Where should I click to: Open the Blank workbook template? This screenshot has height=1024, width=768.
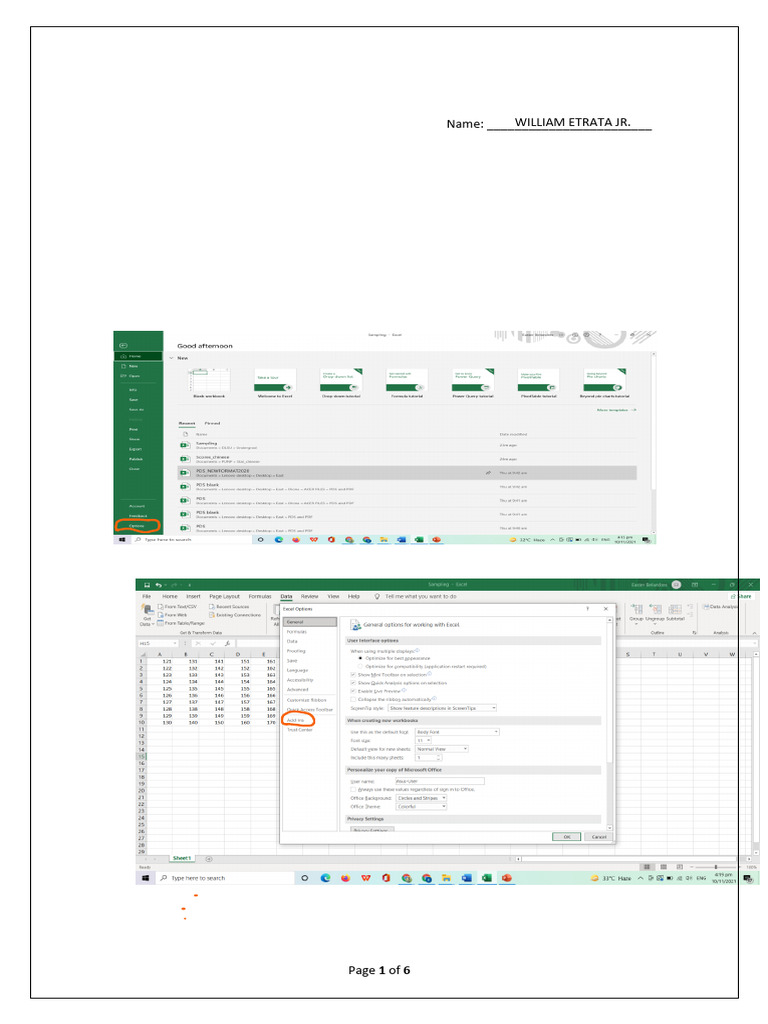pyautogui.click(x=209, y=383)
